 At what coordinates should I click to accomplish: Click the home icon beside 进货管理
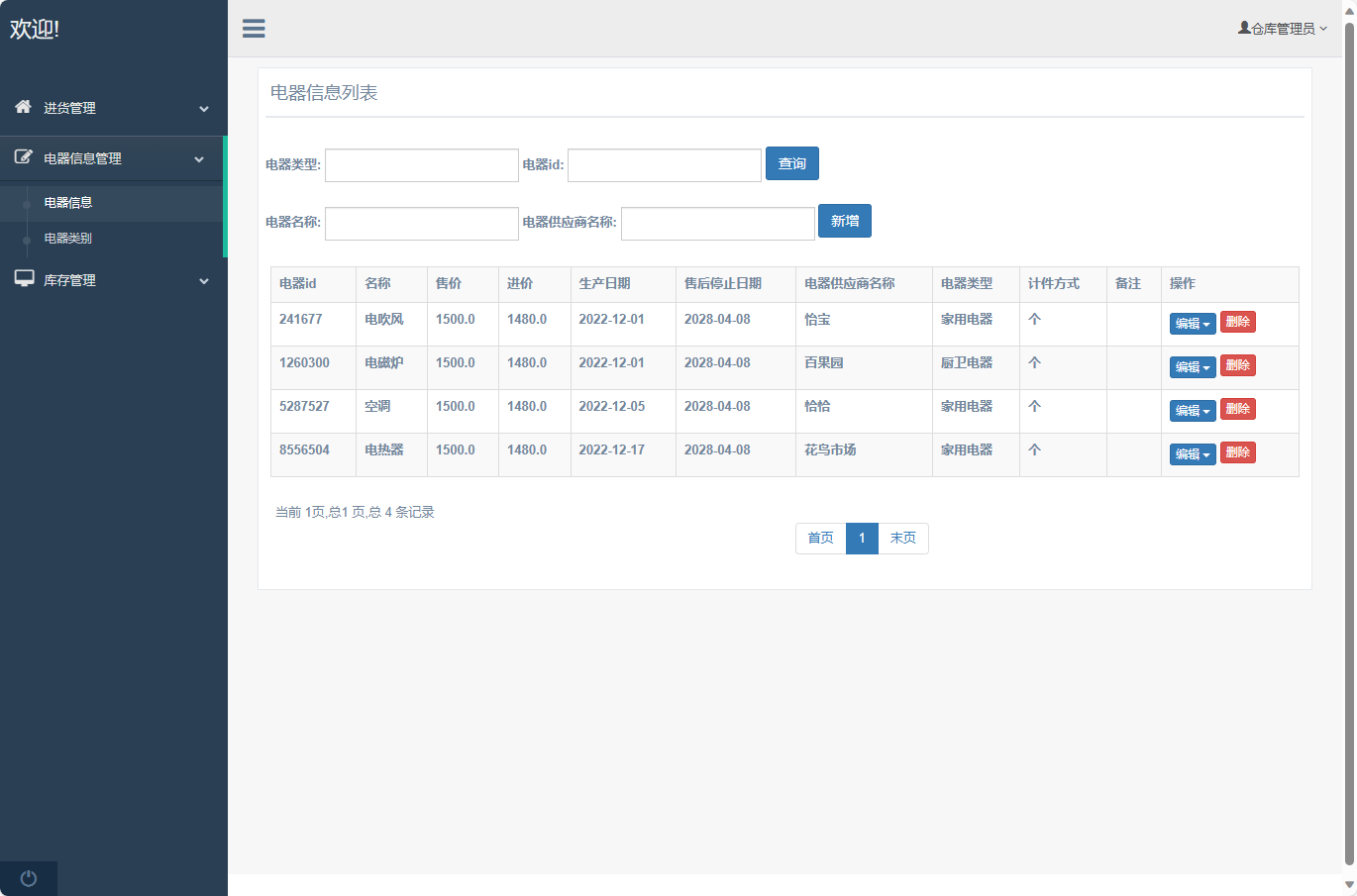(x=23, y=107)
